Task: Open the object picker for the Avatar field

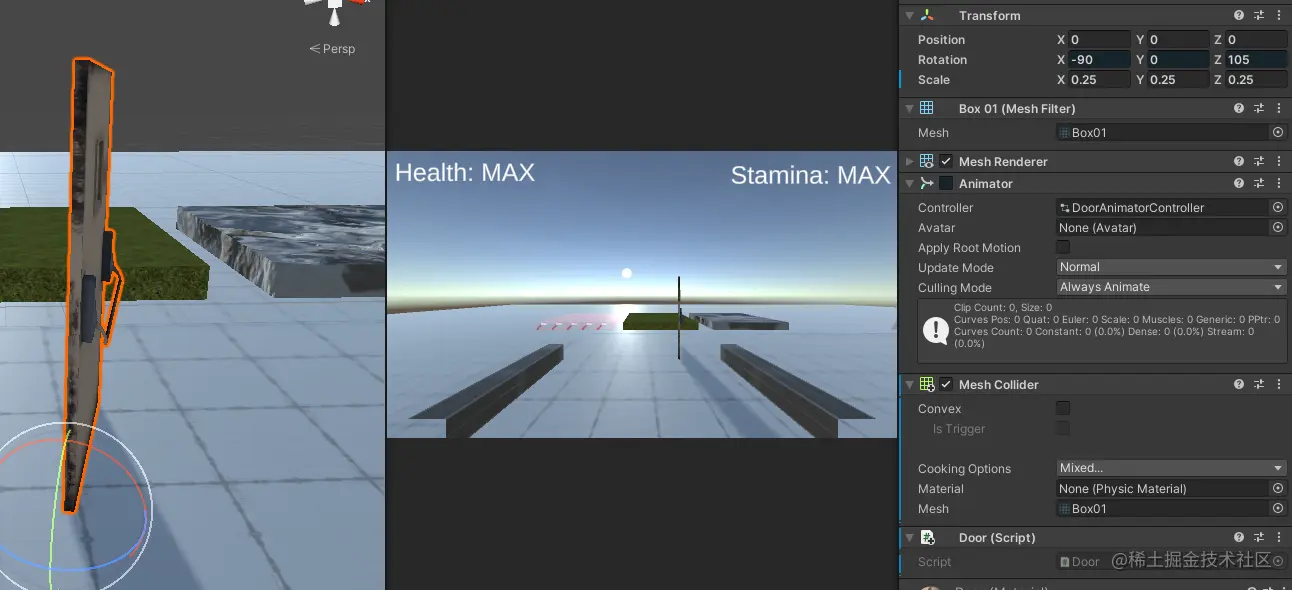Action: (1278, 227)
